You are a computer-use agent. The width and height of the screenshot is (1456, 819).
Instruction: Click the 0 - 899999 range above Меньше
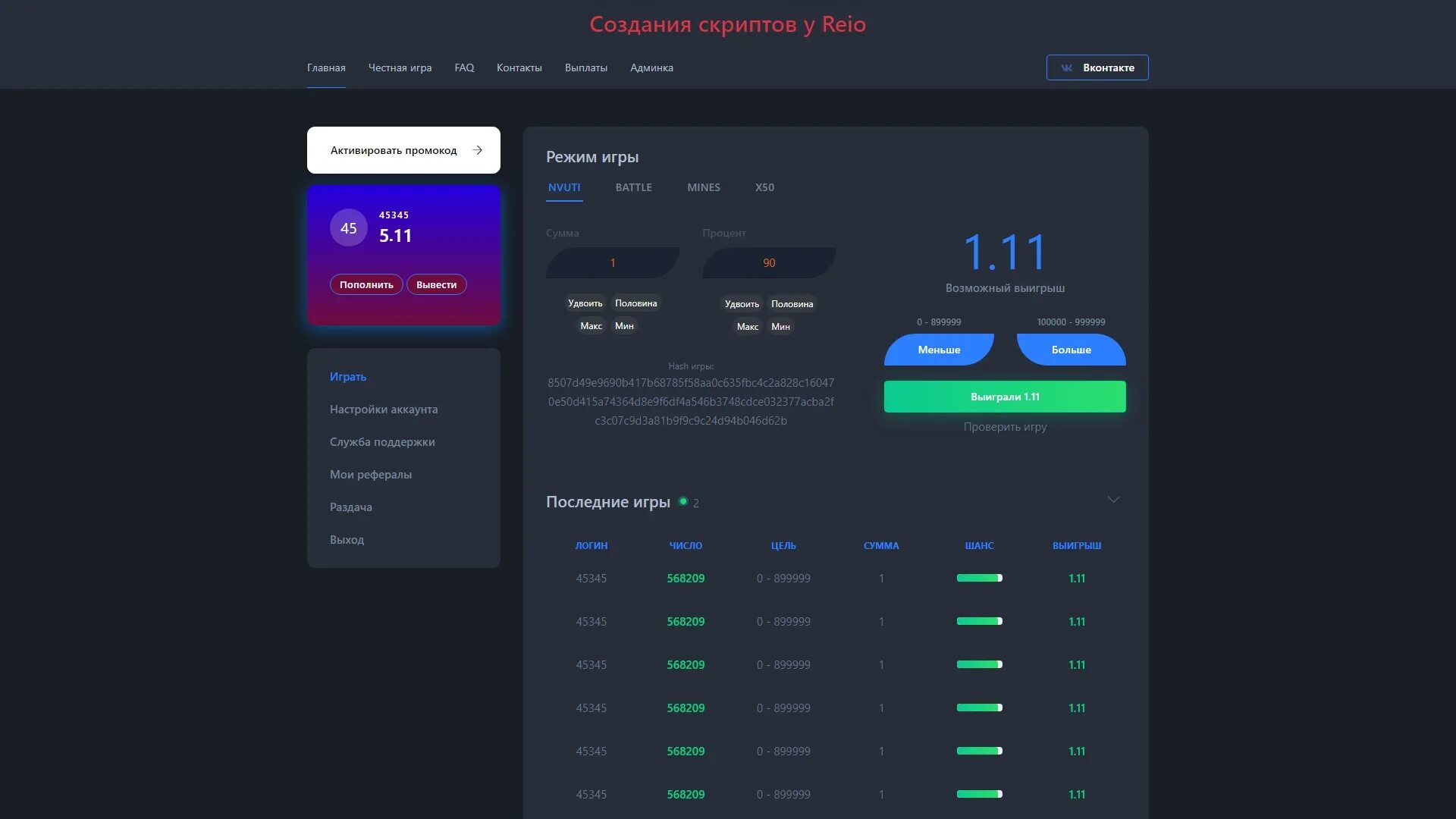click(x=939, y=322)
